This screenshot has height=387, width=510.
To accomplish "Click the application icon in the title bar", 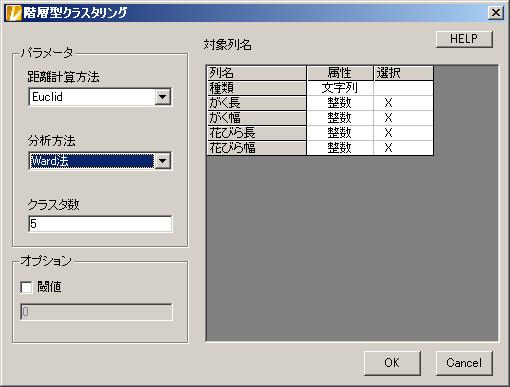I will (x=14, y=13).
